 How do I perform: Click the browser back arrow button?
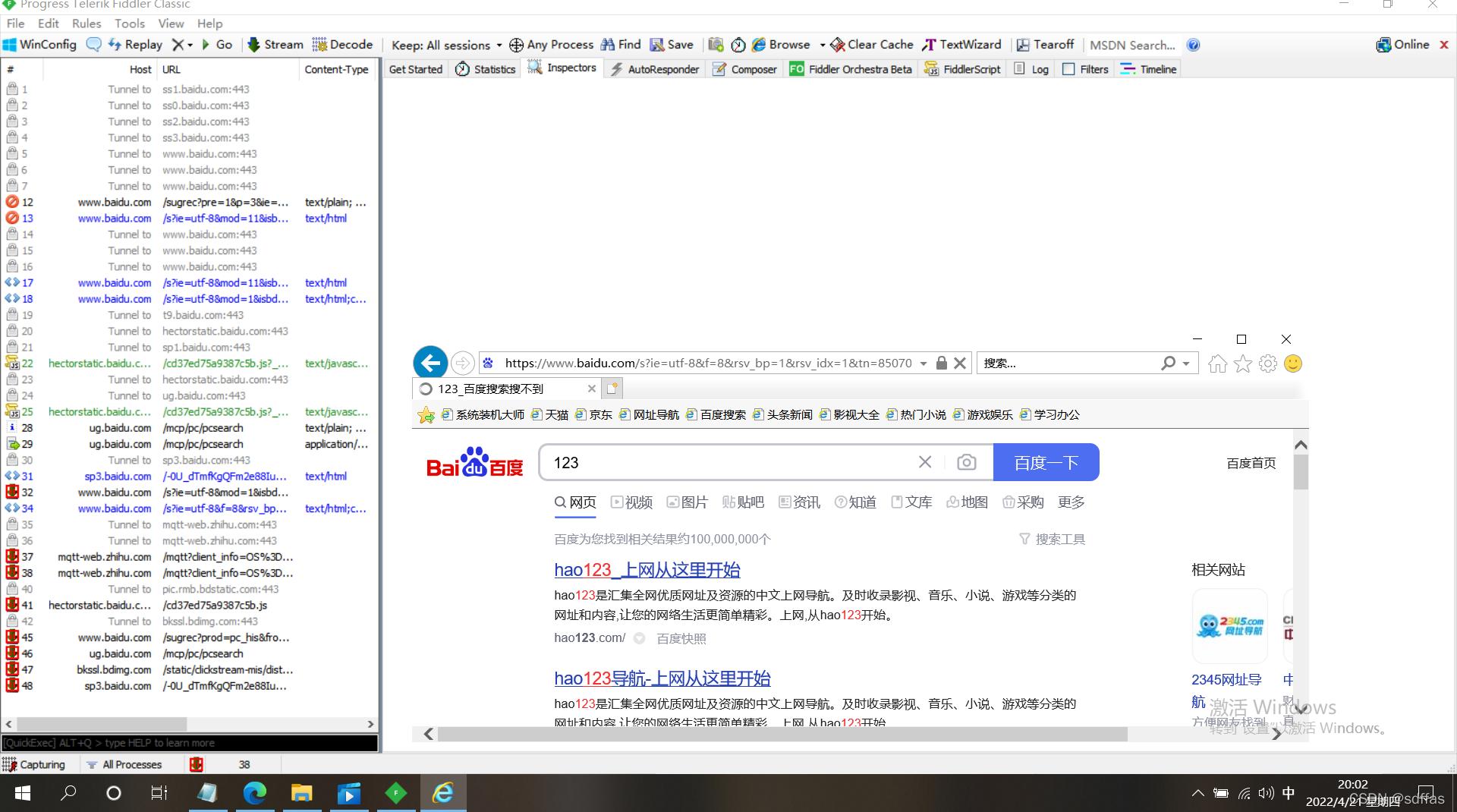point(430,363)
